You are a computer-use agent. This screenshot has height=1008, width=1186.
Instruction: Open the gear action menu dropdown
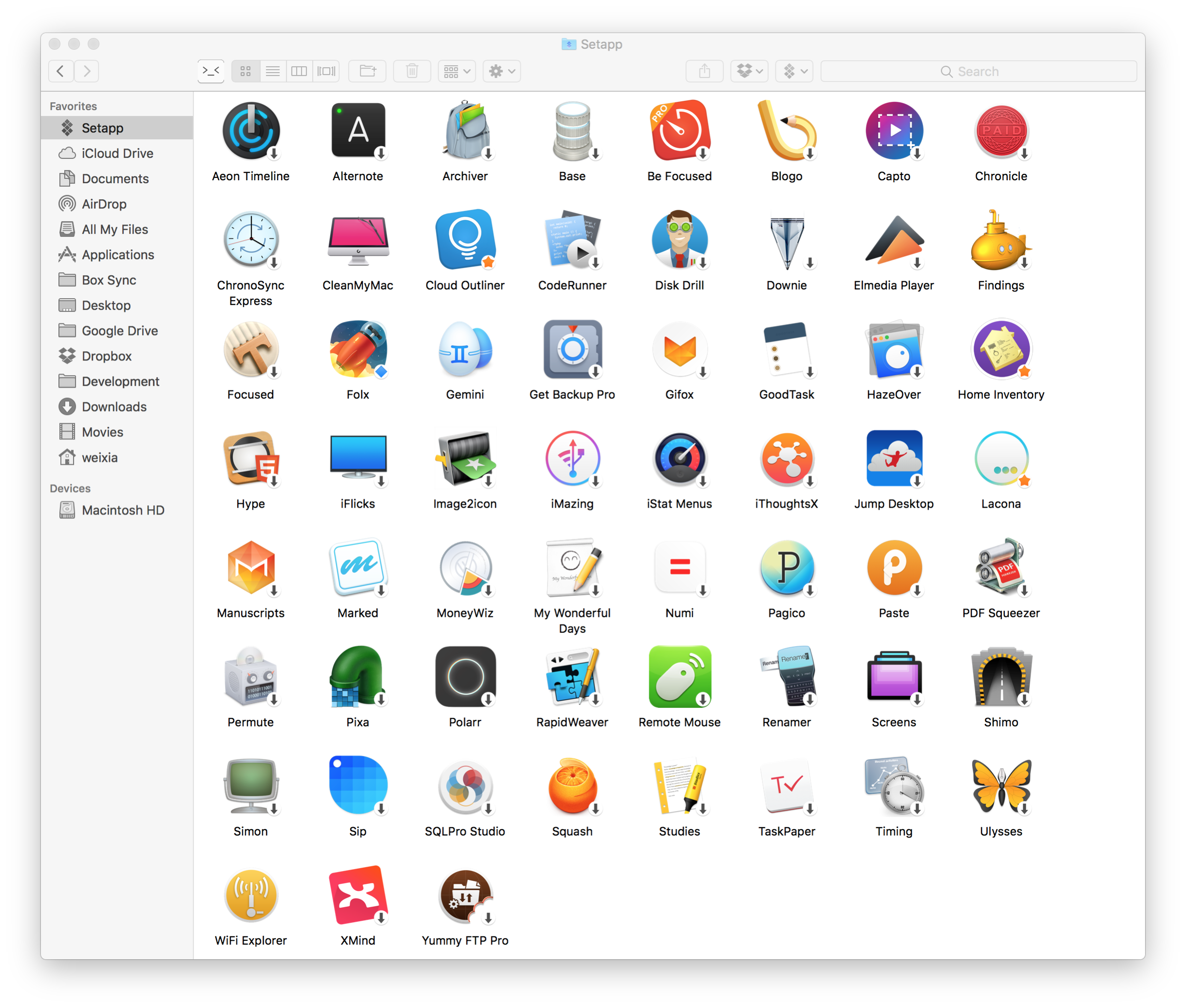(x=502, y=72)
